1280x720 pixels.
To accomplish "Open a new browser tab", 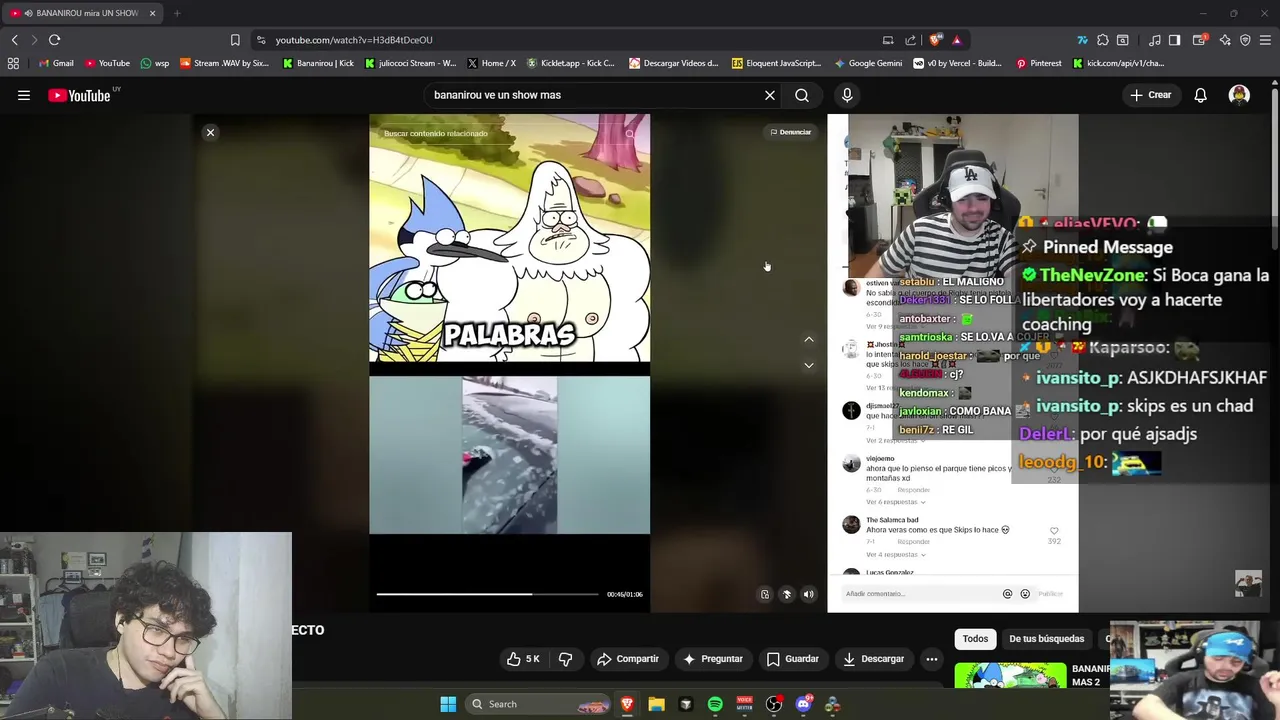I will (x=177, y=13).
